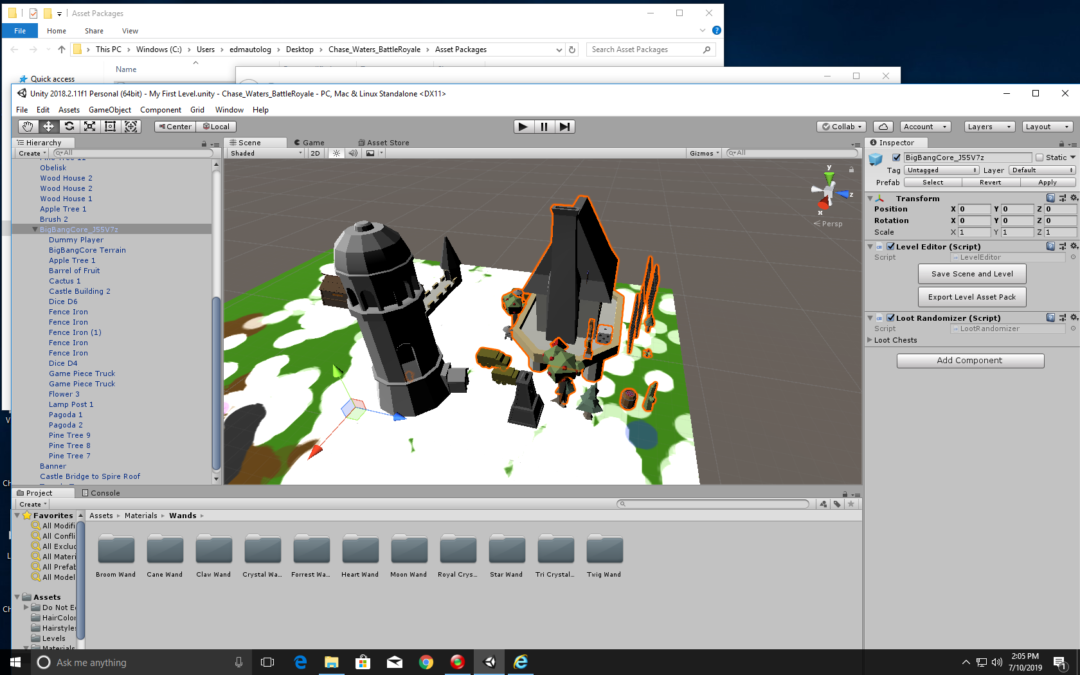
Task: Select Dummy Player in Hierarchy
Action: [76, 240]
